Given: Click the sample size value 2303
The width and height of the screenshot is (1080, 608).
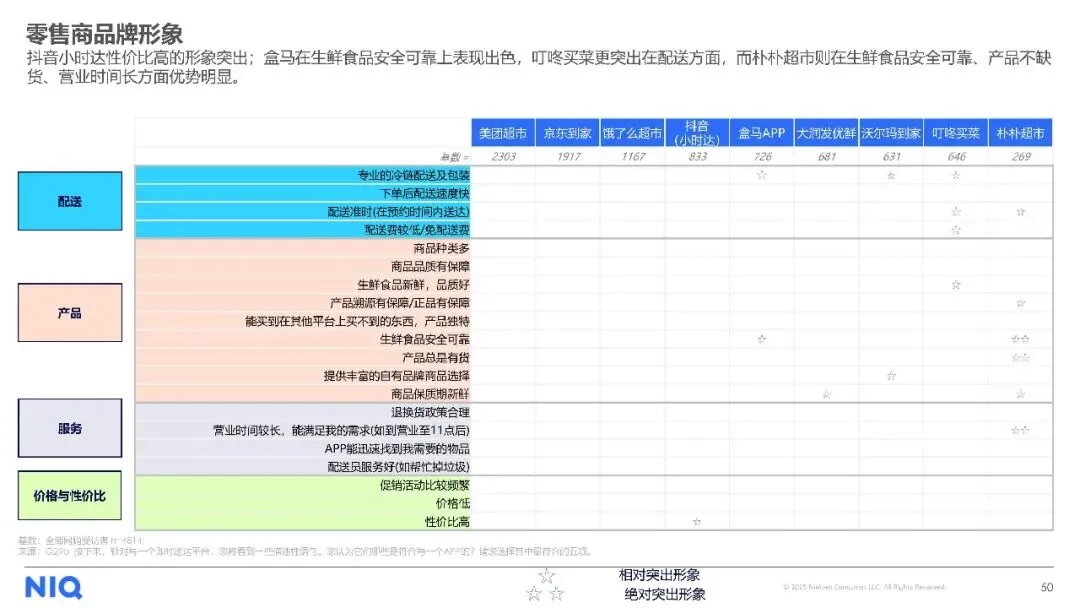Looking at the screenshot, I should pos(503,156).
